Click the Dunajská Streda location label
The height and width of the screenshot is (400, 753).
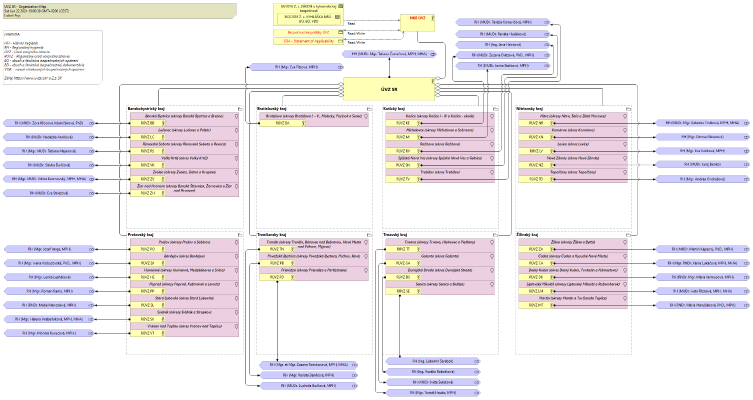point(439,270)
